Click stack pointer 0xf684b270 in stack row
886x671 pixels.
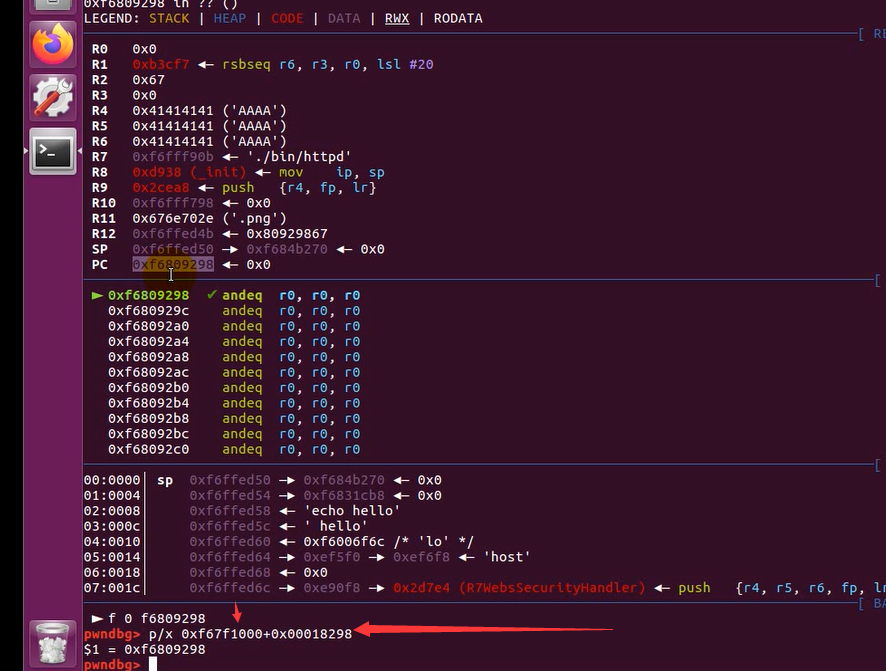click(344, 480)
